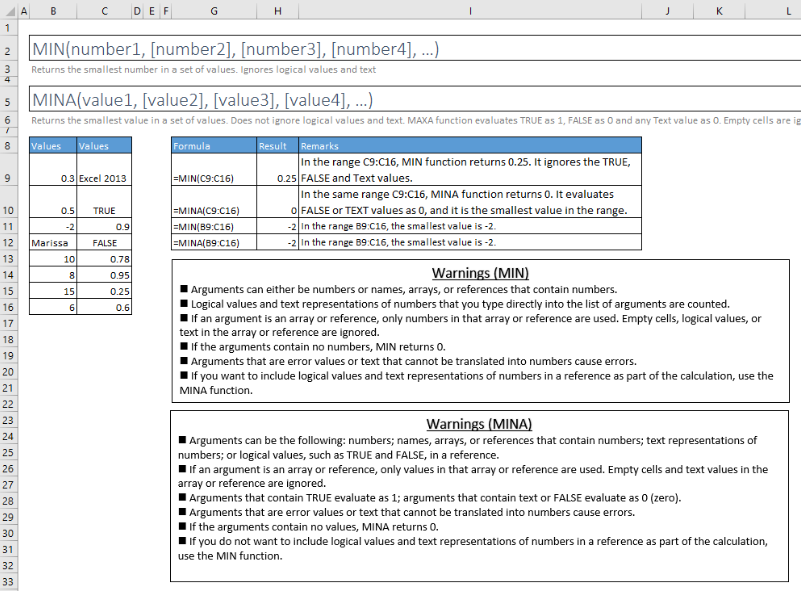Click the =MINA(C9:C16) formula cell

click(x=214, y=202)
